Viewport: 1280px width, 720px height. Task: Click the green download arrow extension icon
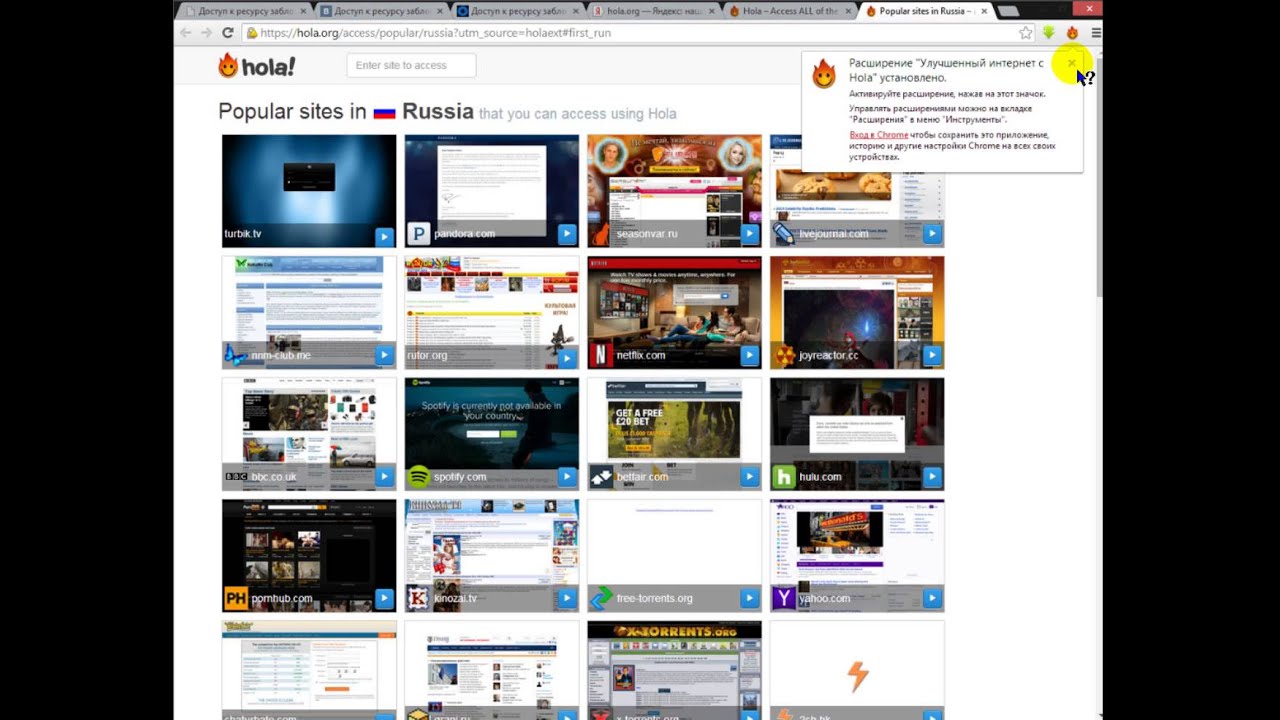point(1048,33)
